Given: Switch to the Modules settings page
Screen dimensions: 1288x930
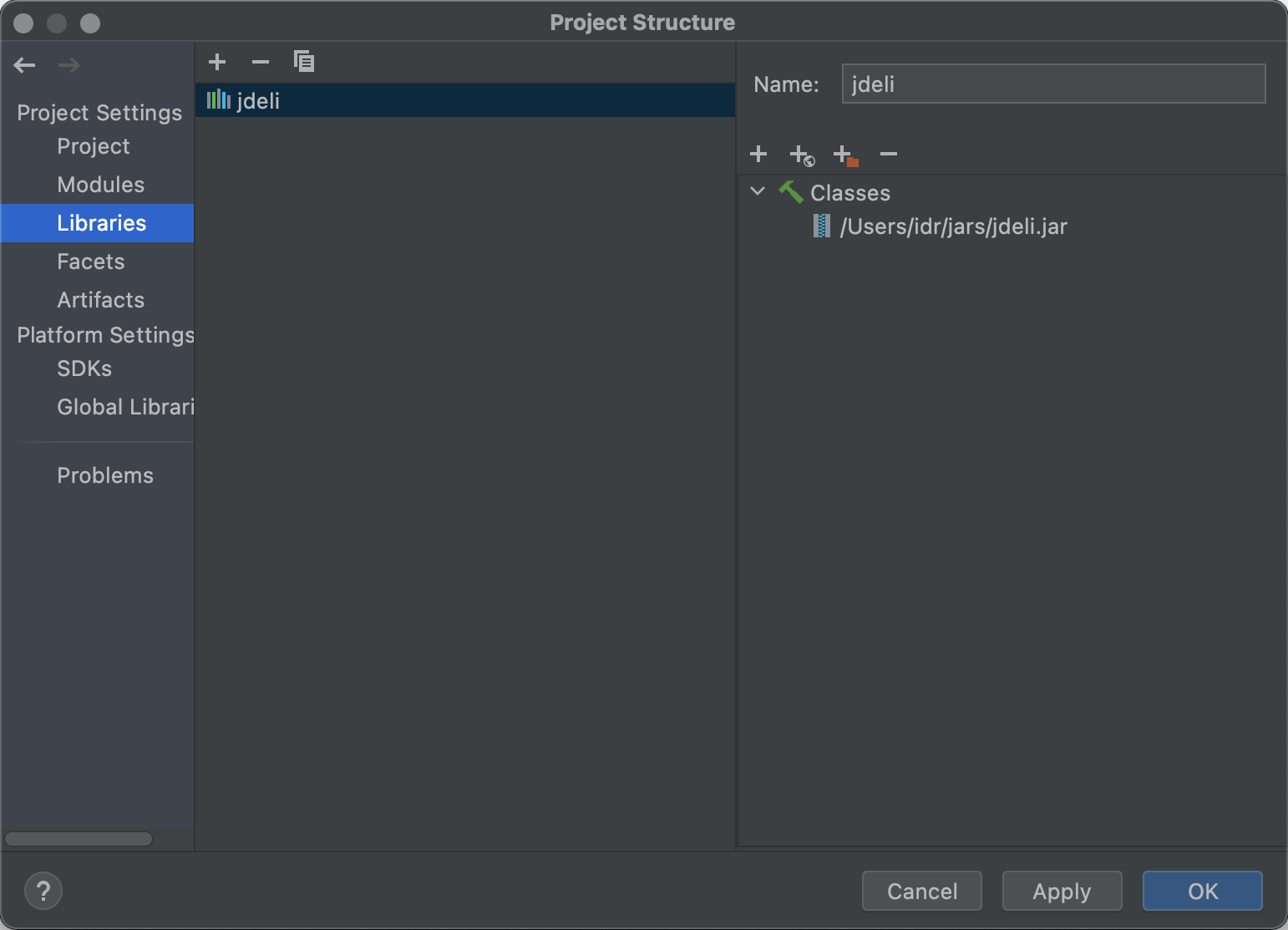Looking at the screenshot, I should point(100,185).
